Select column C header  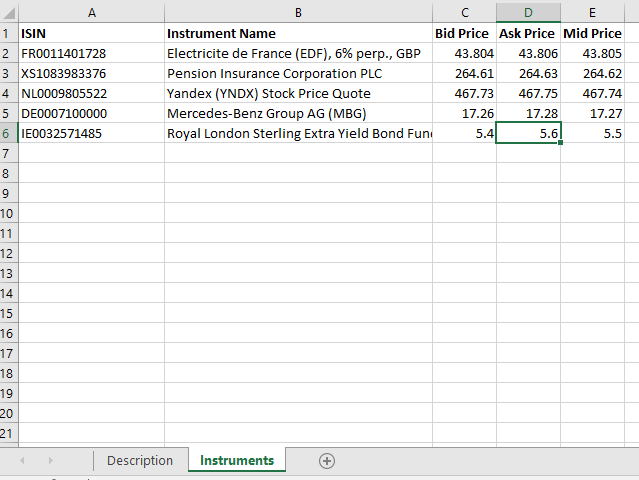(x=464, y=13)
